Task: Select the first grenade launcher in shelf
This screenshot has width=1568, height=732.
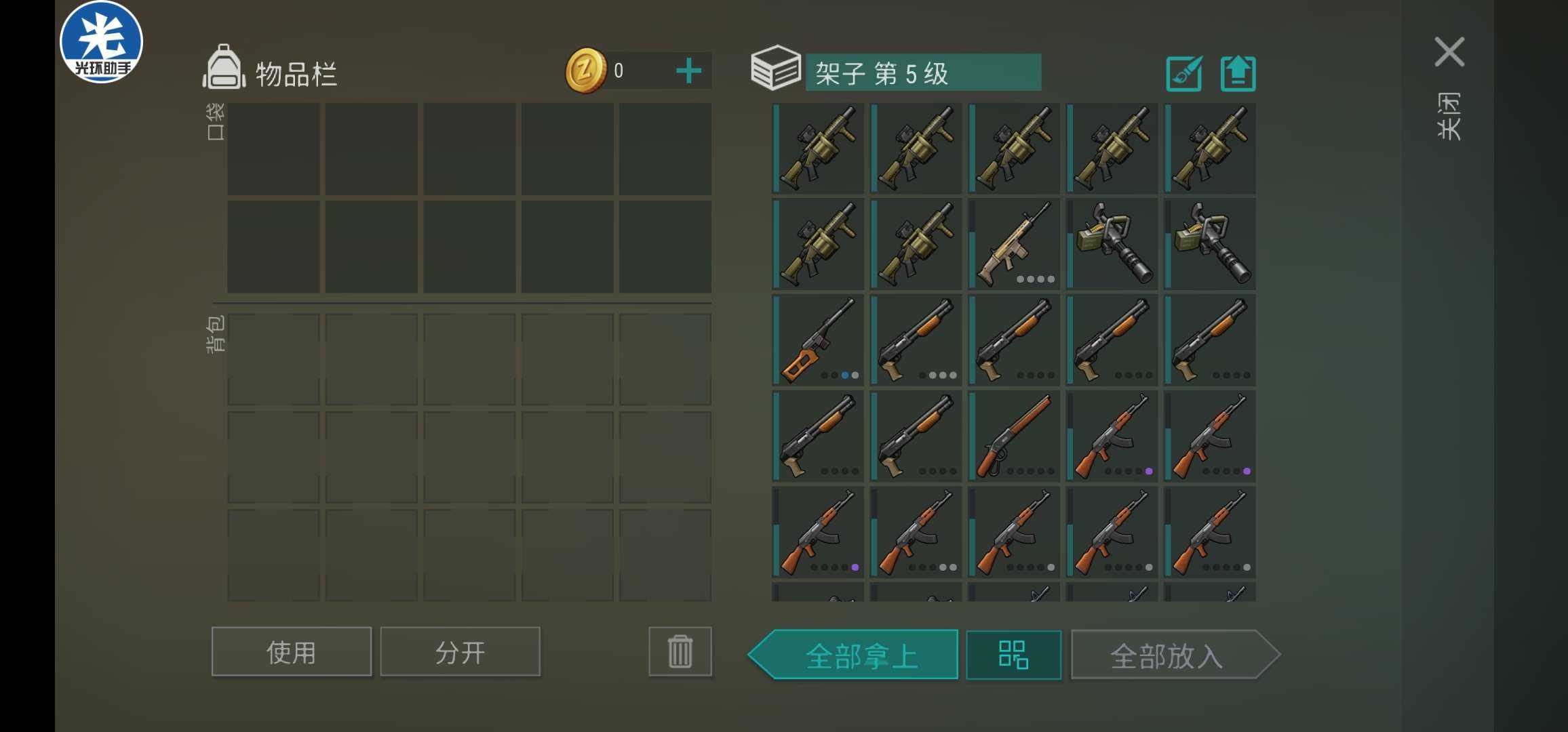Action: (818, 148)
